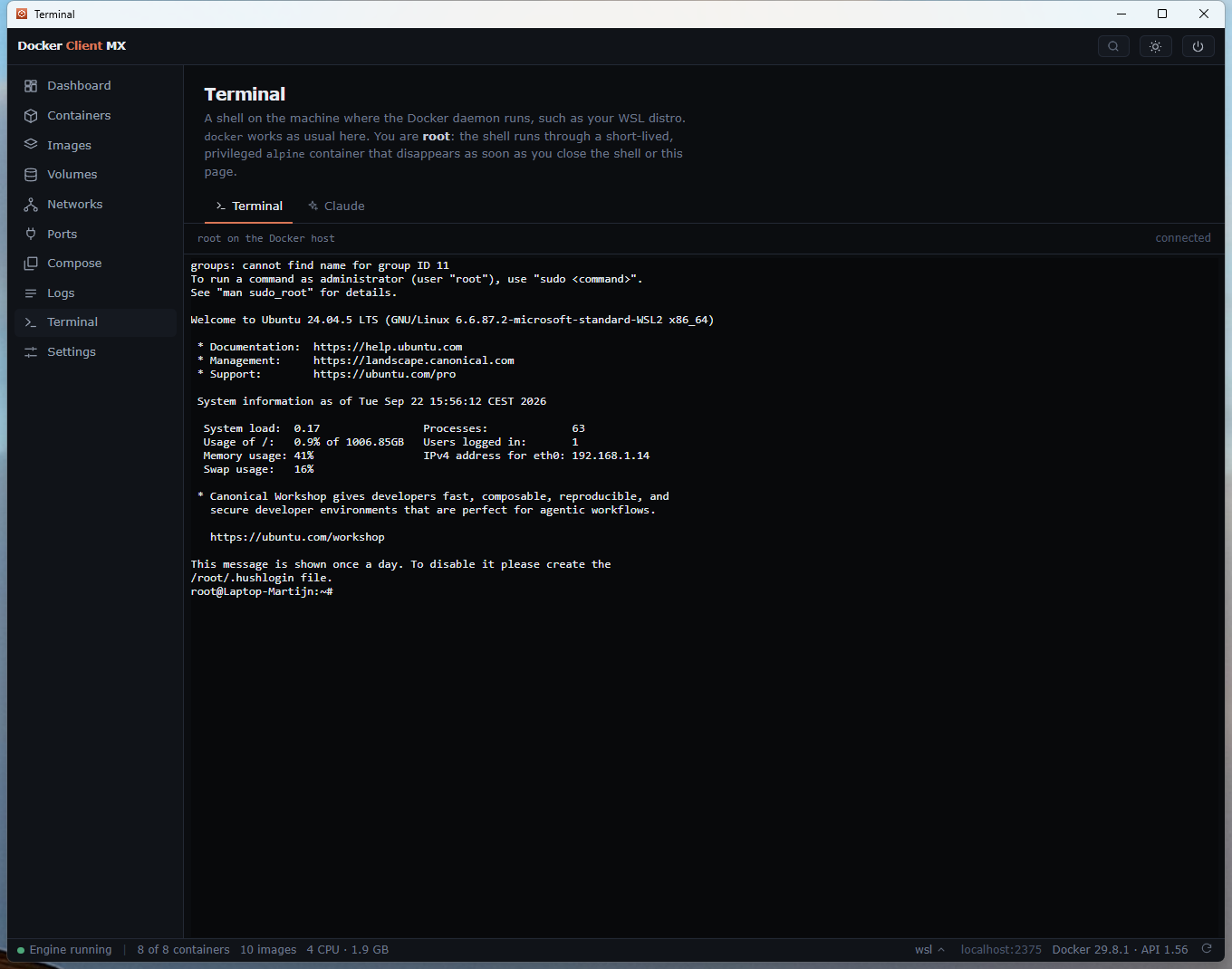This screenshot has height=969, width=1232.
Task: Click the 'Swap usage: 16%' line
Action: (x=259, y=469)
